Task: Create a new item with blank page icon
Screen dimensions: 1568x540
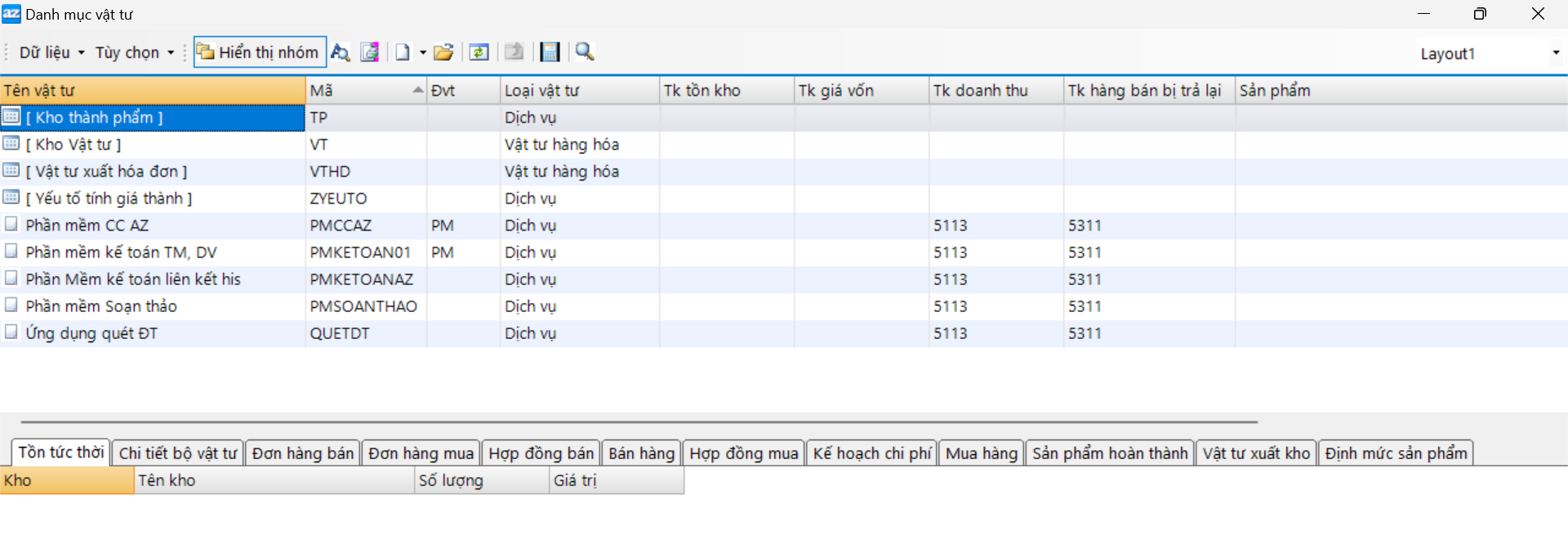Action: tap(403, 52)
